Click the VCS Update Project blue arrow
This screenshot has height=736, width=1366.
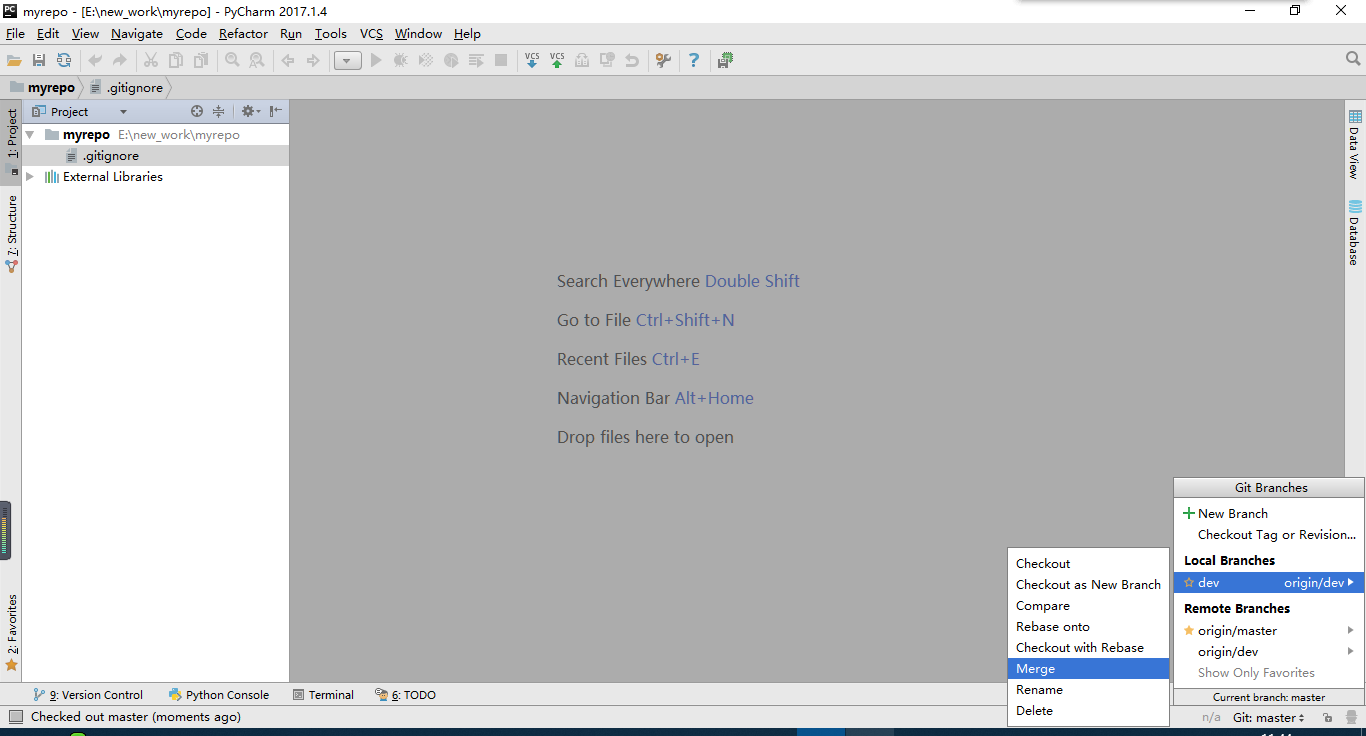point(532,61)
